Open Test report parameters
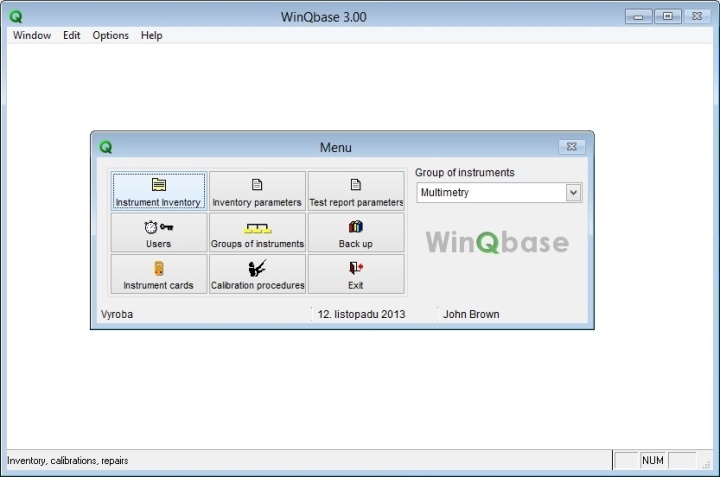Screen dimensions: 720x477 [356, 191]
